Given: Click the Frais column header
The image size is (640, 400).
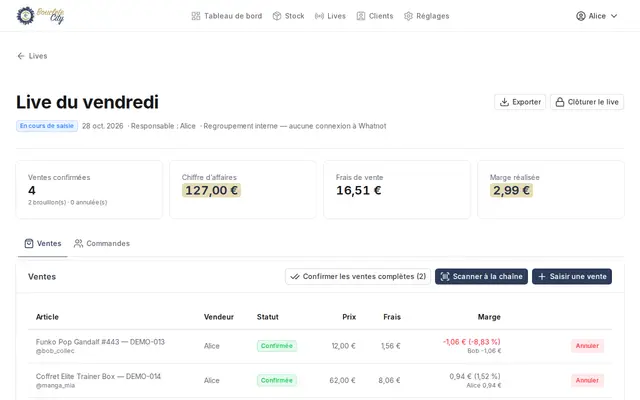Looking at the screenshot, I should (x=392, y=317).
